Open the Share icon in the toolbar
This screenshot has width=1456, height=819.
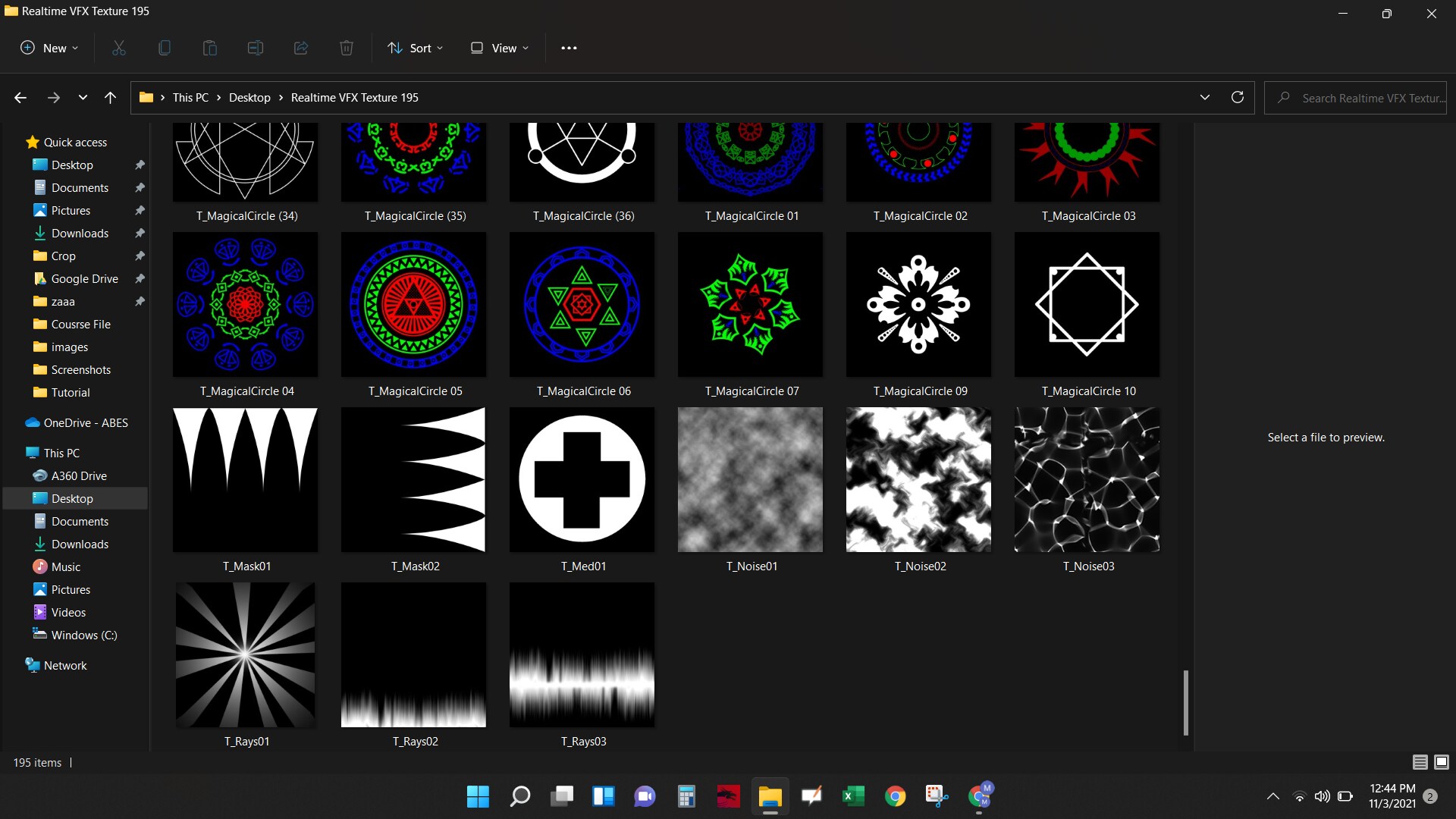300,47
